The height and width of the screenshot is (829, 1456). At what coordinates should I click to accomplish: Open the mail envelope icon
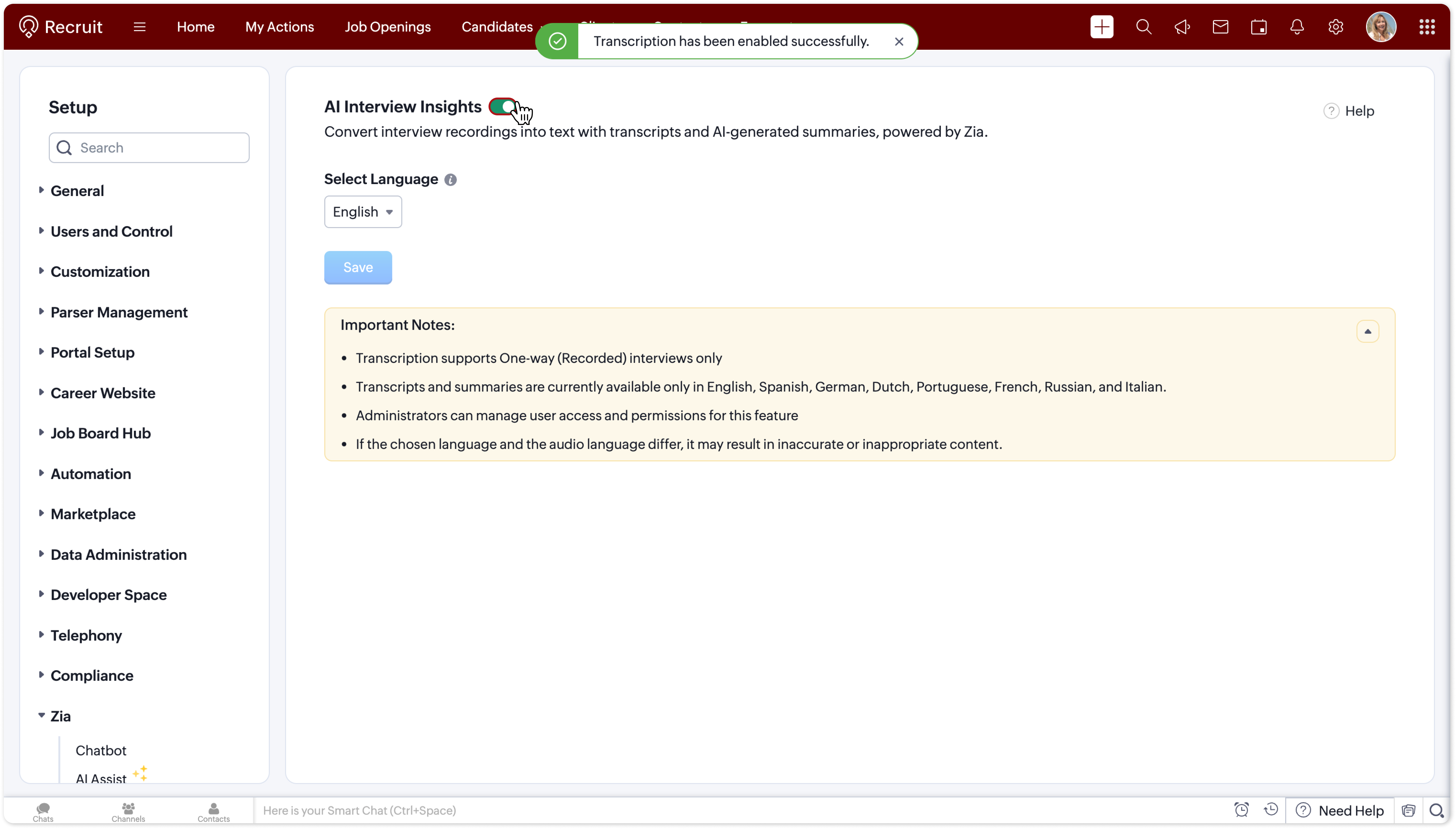(x=1220, y=27)
